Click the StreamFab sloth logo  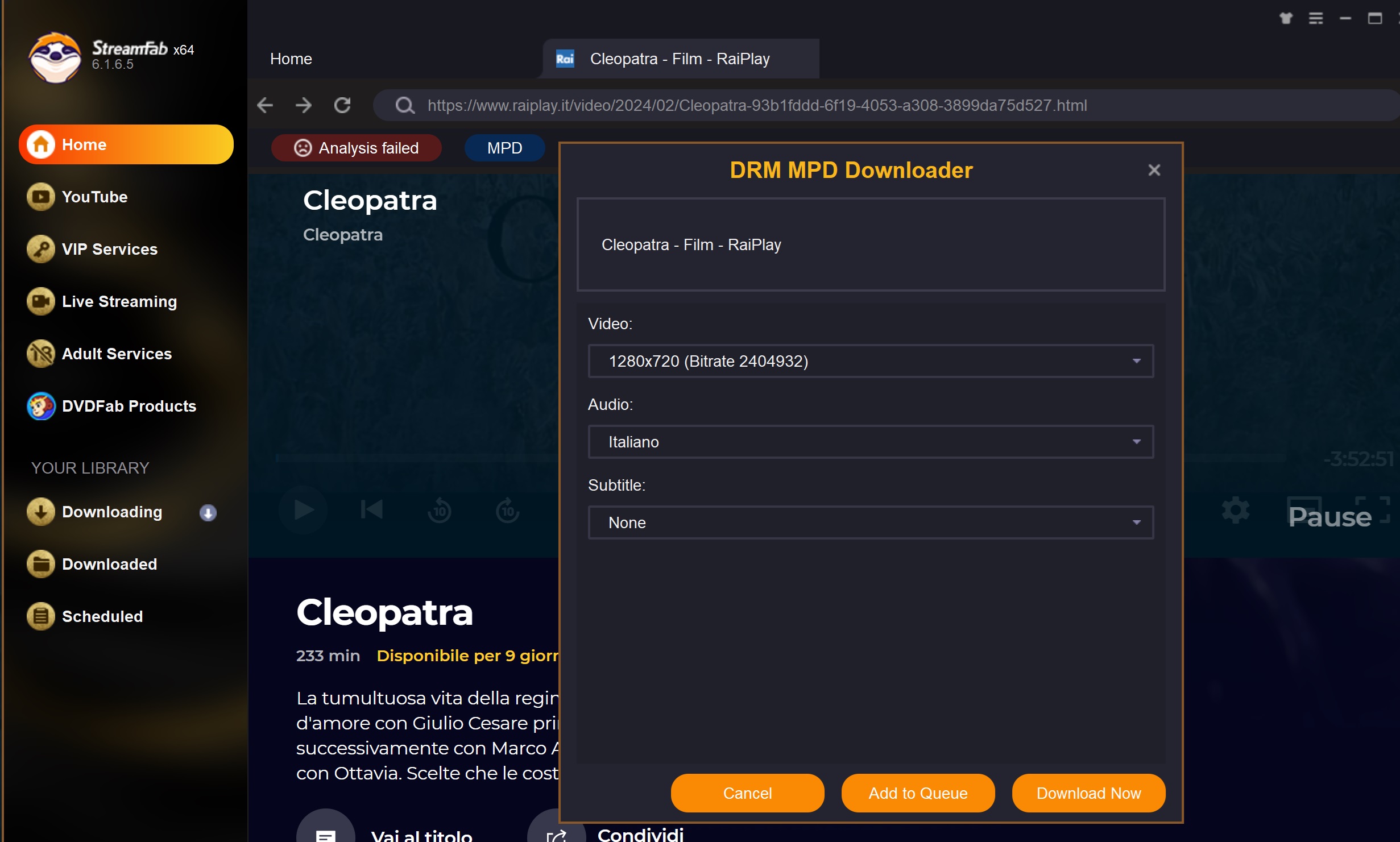click(55, 57)
